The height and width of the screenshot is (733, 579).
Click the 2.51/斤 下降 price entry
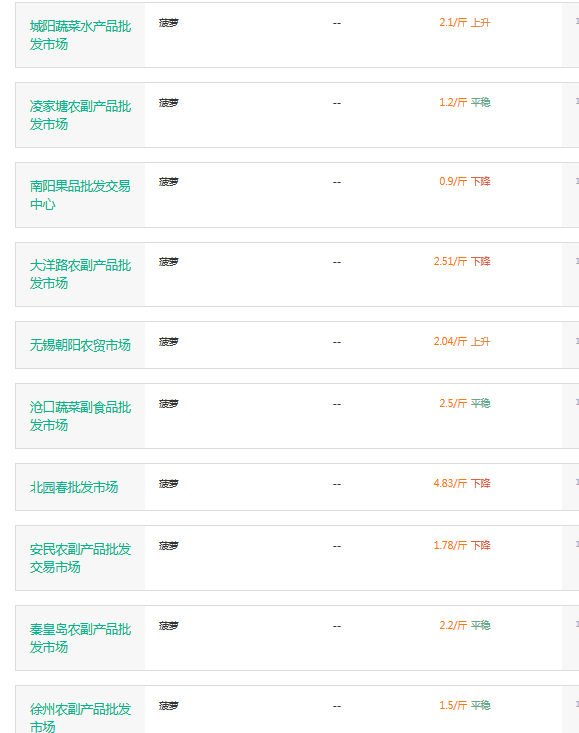pyautogui.click(x=462, y=261)
